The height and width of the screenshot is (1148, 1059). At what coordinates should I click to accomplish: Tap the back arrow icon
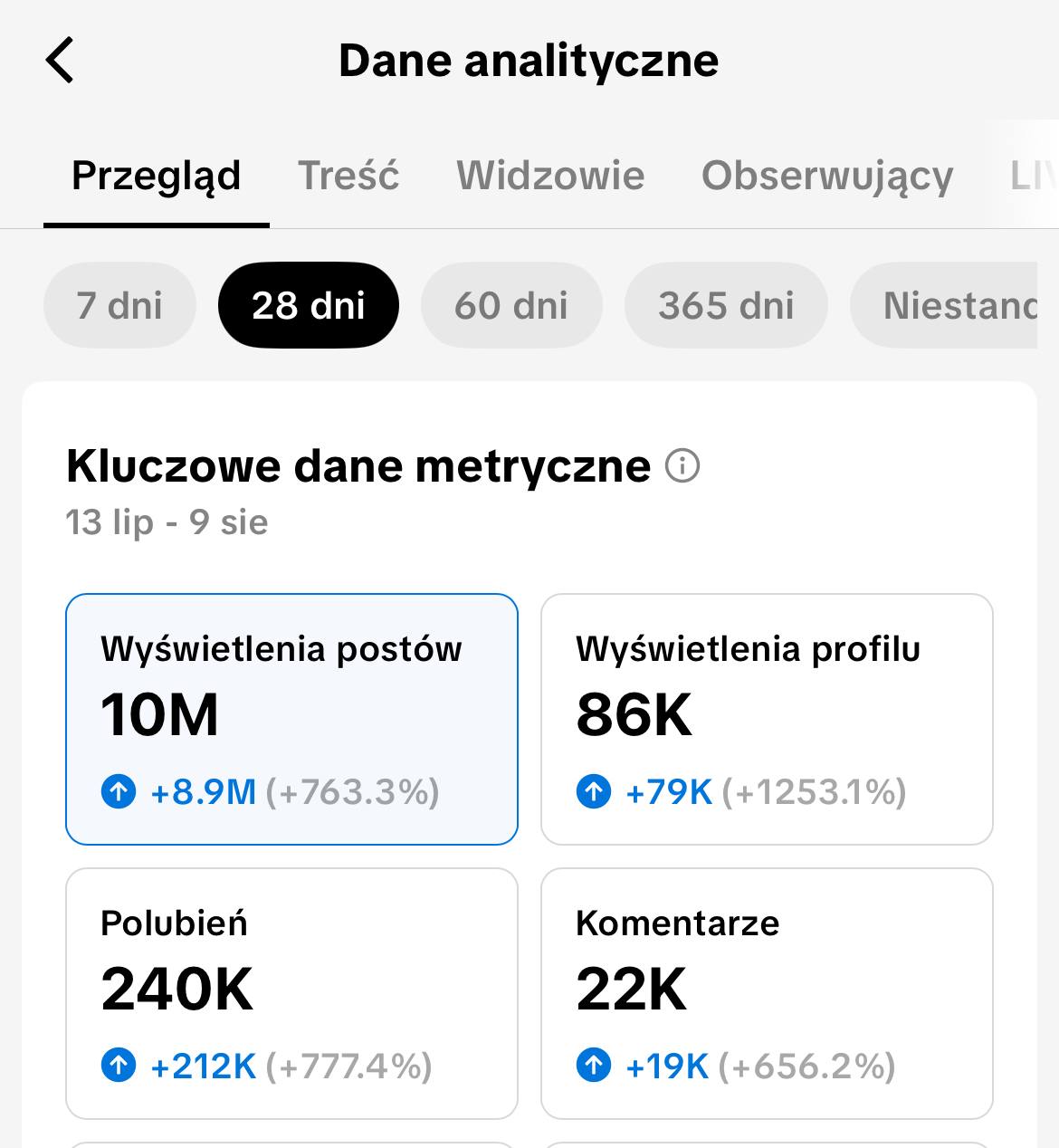click(60, 61)
